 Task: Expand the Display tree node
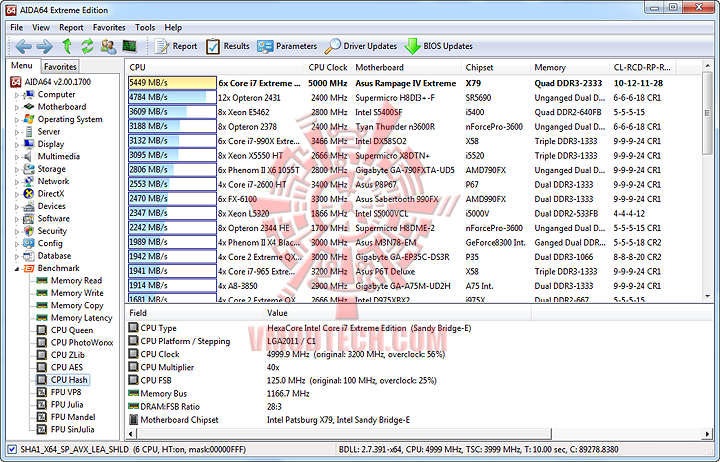coord(17,145)
